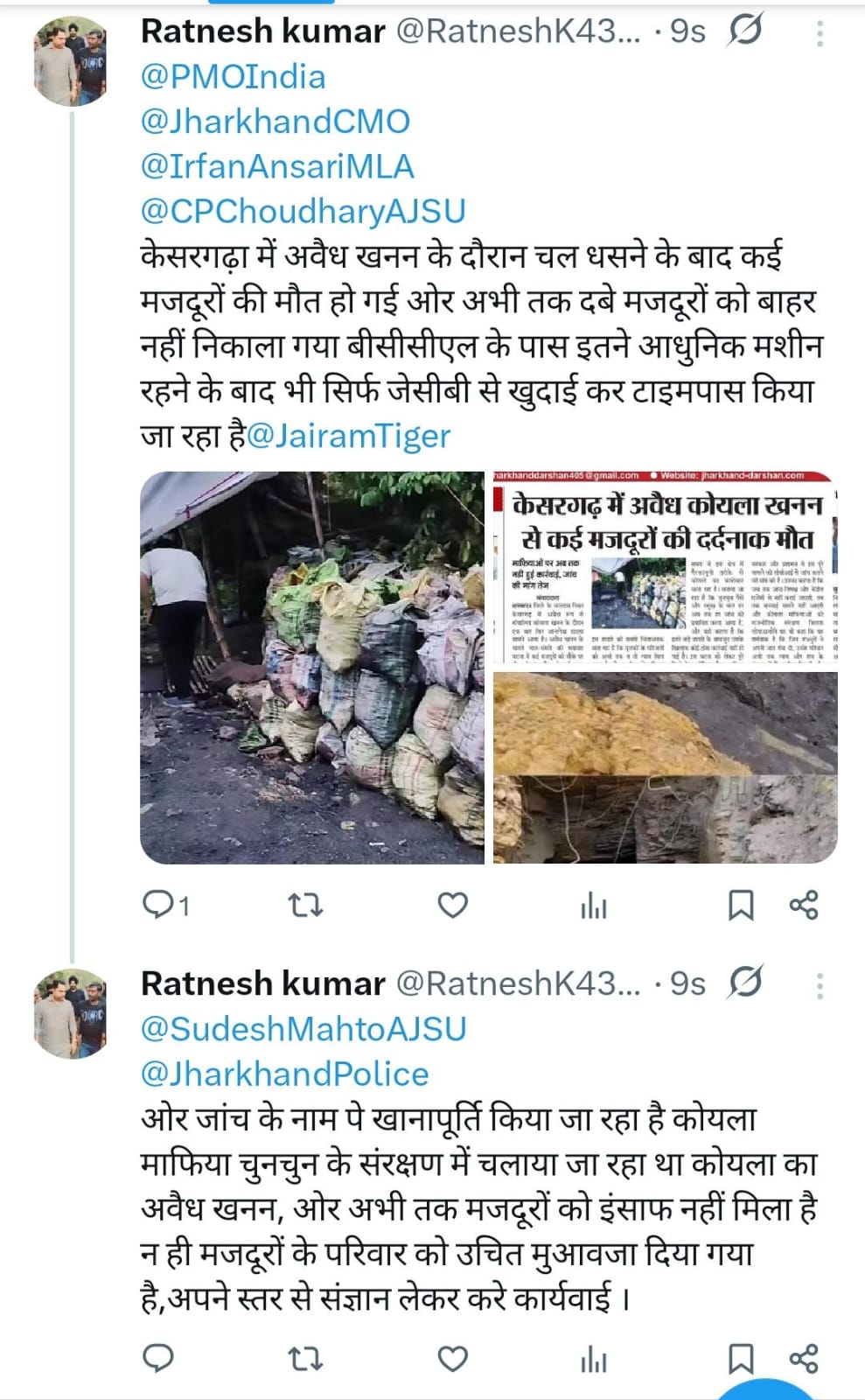
Task: Reply to the second tweet
Action: (x=158, y=1358)
